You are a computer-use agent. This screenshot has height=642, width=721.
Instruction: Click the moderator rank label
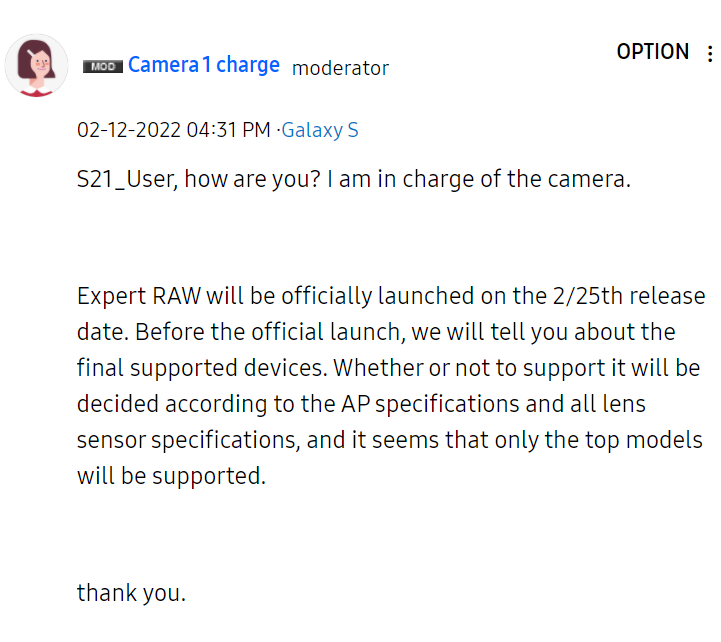[x=340, y=68]
